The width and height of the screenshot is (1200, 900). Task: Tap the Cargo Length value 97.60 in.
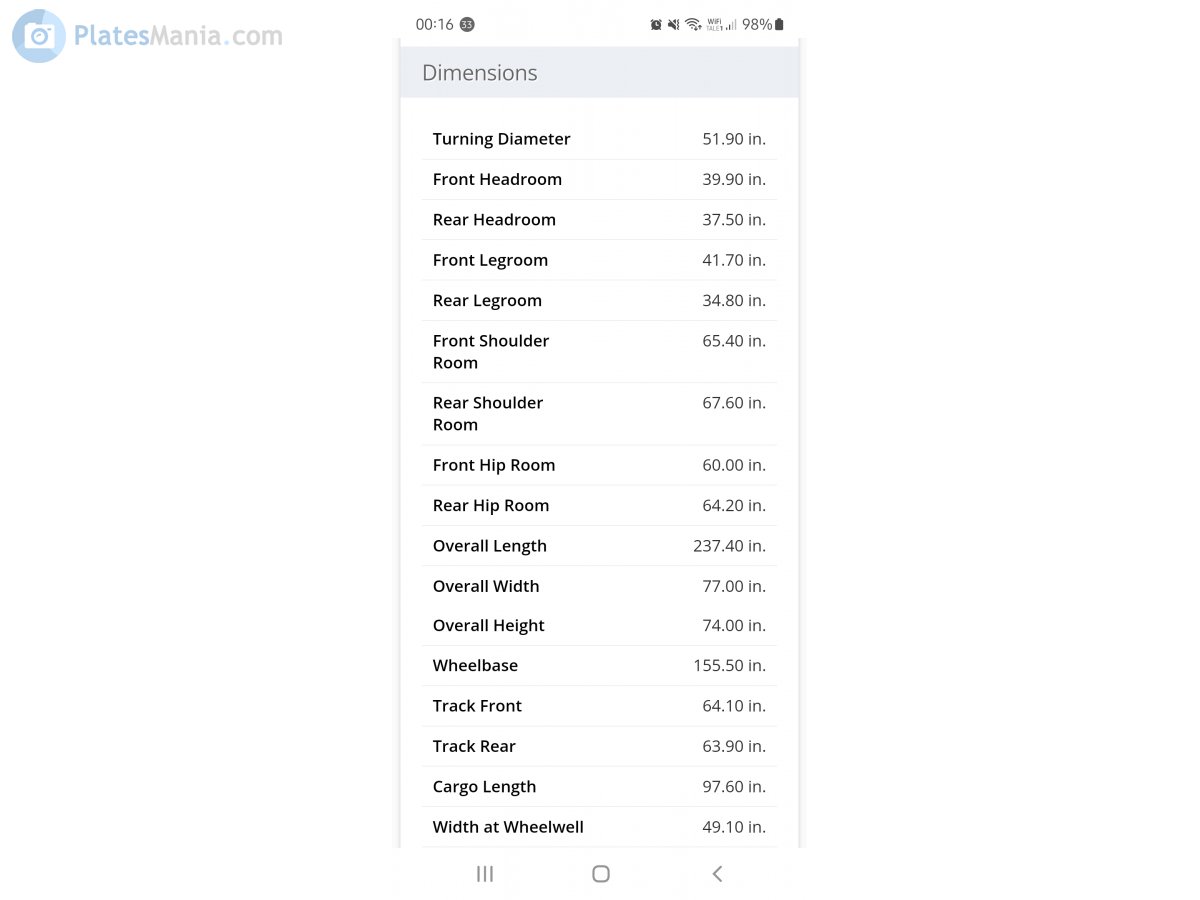coord(733,786)
